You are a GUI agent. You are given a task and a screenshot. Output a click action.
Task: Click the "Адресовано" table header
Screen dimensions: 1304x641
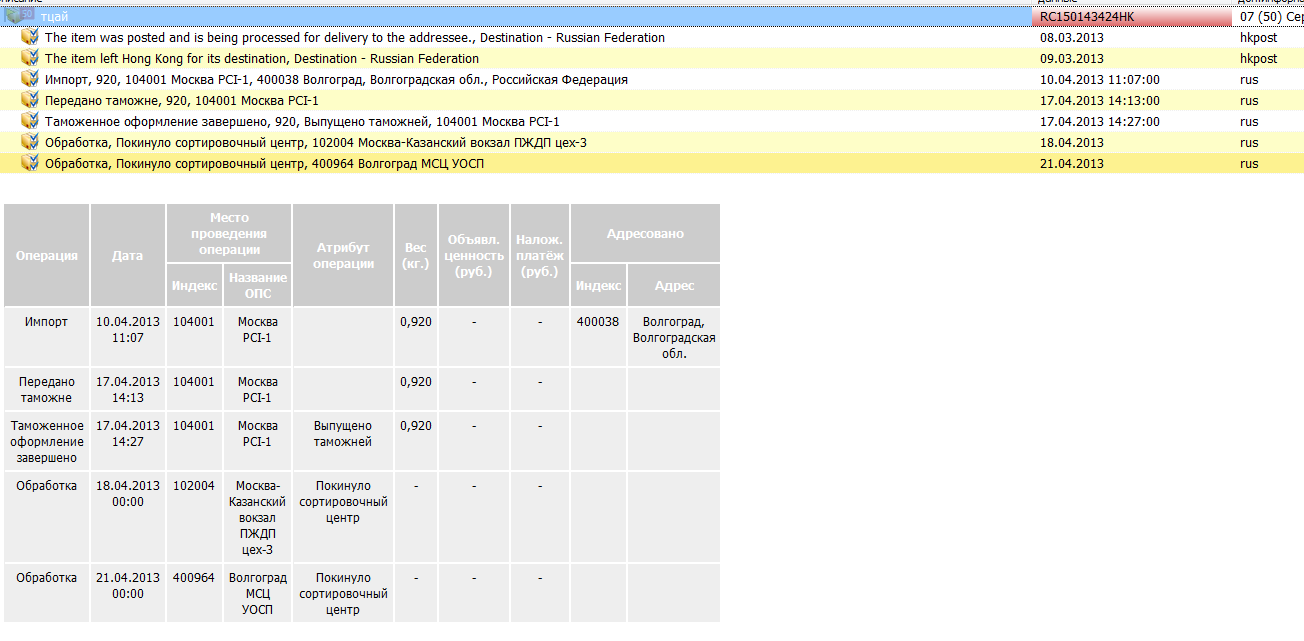pos(645,233)
